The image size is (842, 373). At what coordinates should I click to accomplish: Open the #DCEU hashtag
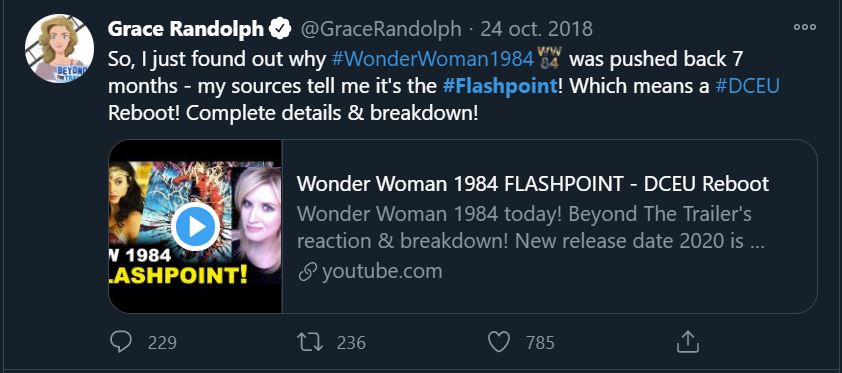(747, 86)
